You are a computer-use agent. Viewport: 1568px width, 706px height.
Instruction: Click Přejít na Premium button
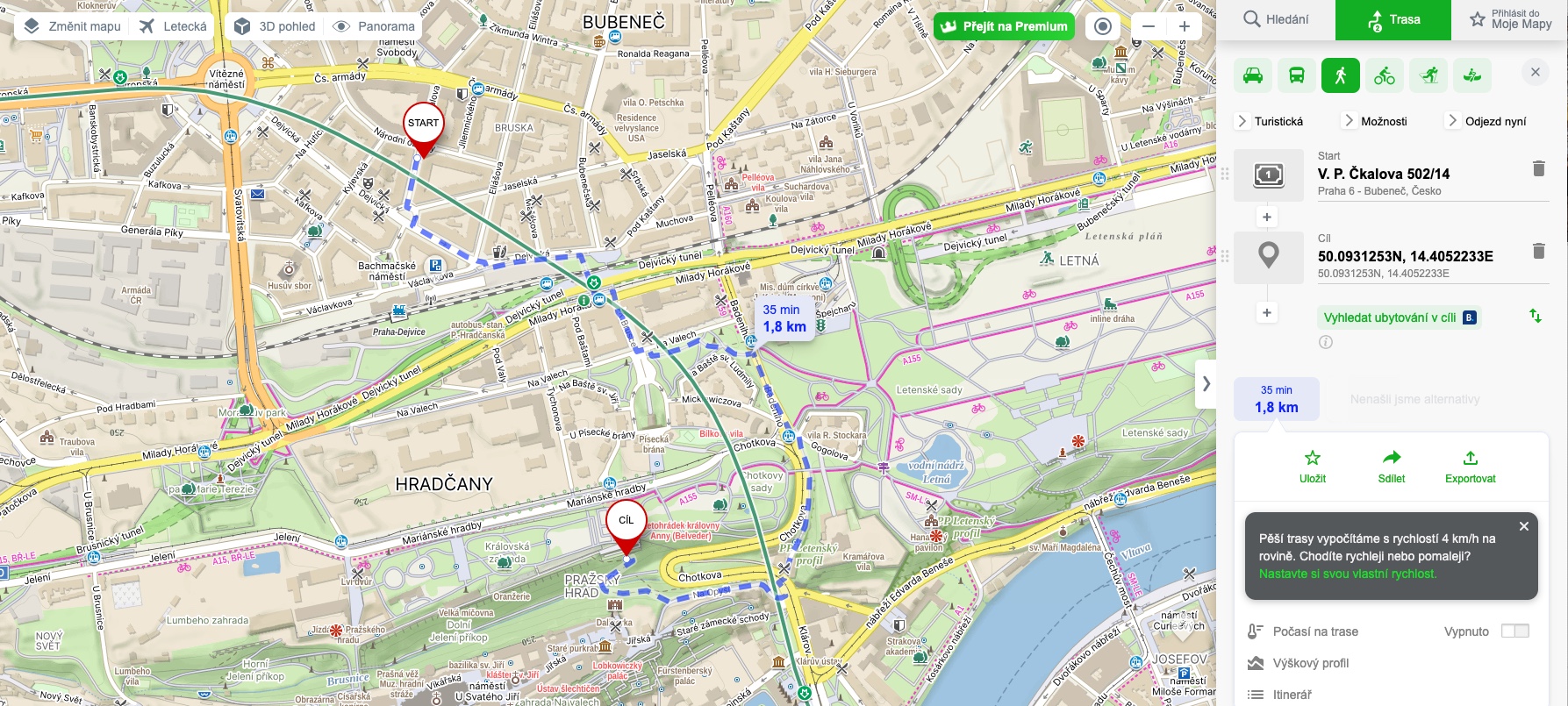[1004, 26]
